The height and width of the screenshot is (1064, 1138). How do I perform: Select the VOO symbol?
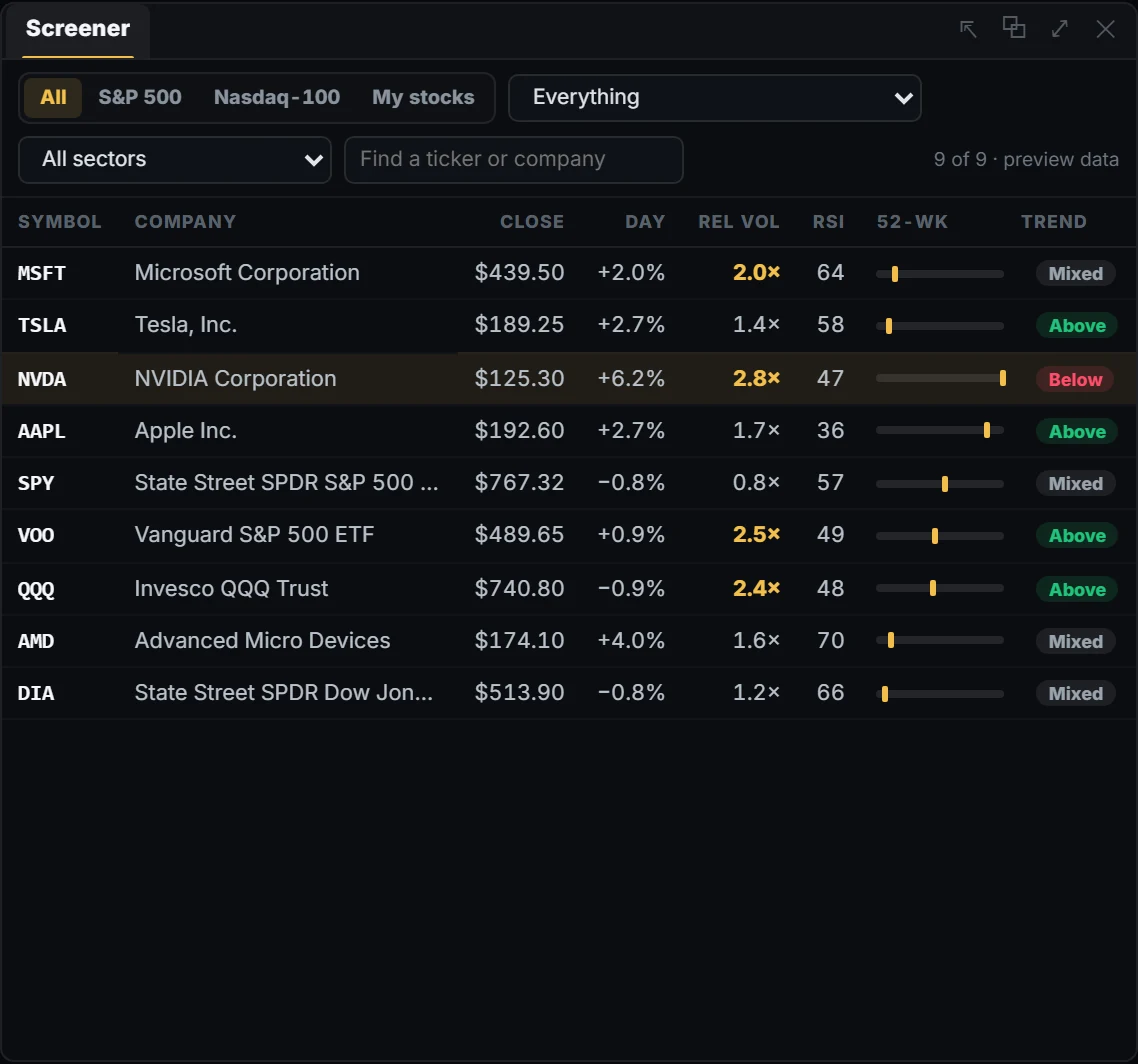[x=36, y=536]
